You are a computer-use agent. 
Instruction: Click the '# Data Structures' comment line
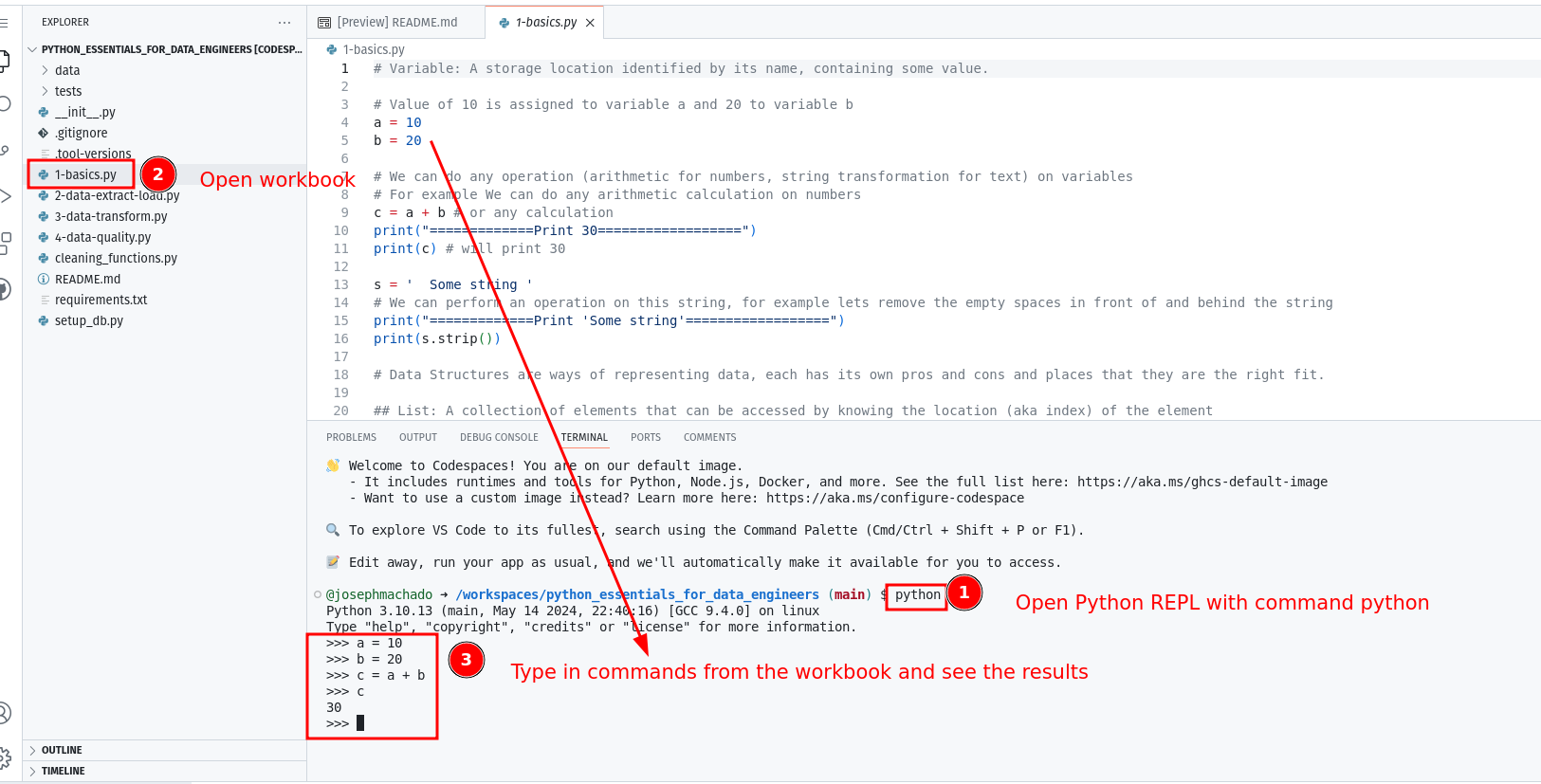tap(849, 374)
